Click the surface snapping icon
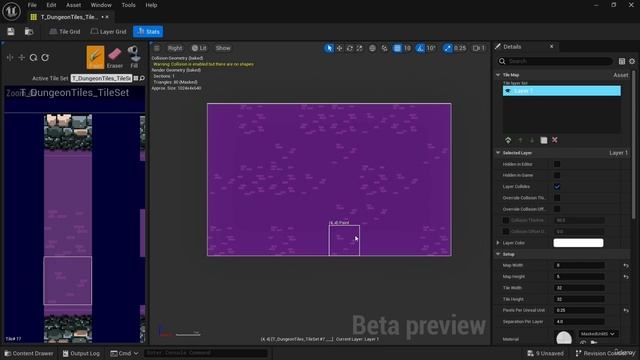640x360 pixels. [x=384, y=48]
